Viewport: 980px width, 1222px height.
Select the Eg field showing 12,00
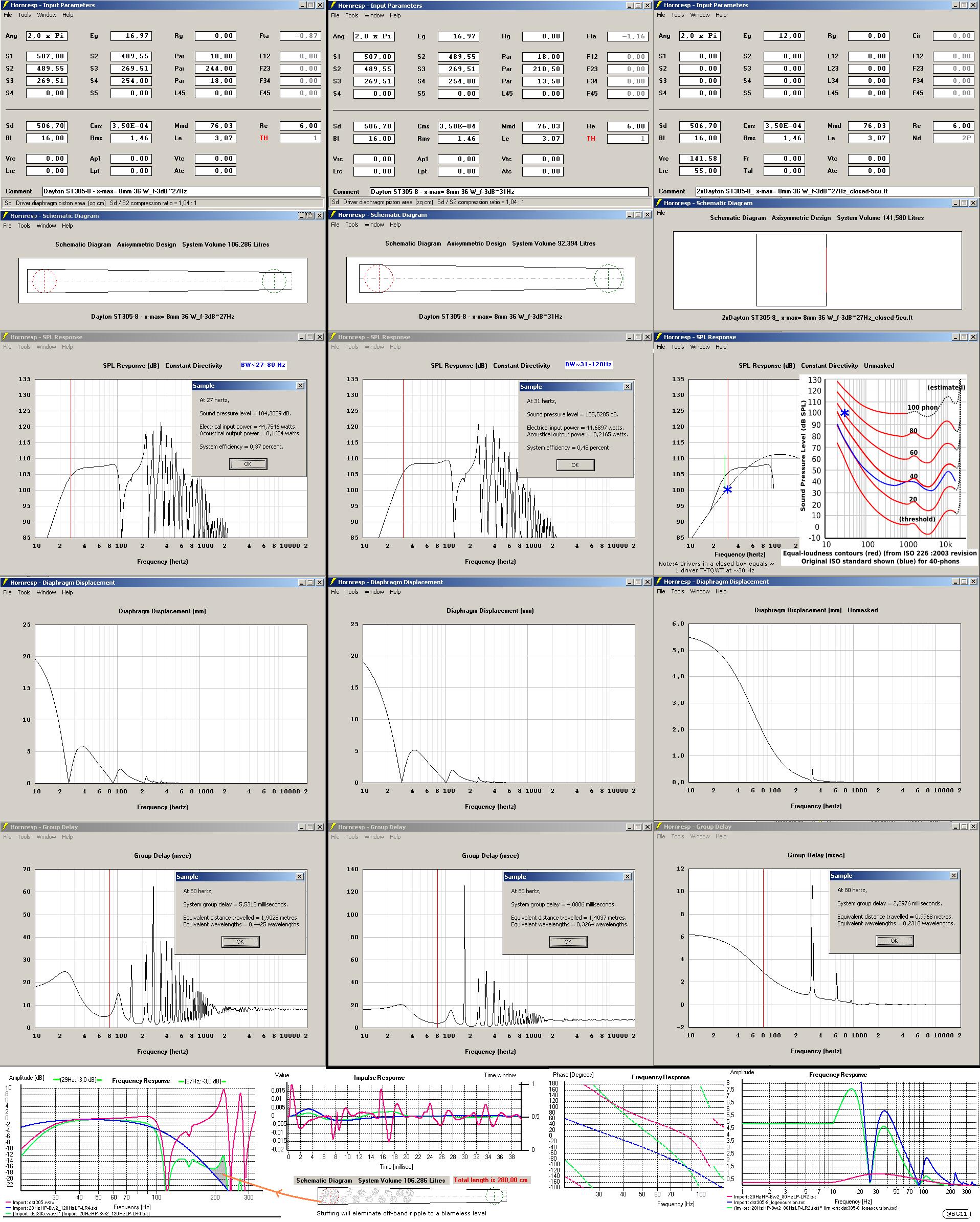[784, 36]
